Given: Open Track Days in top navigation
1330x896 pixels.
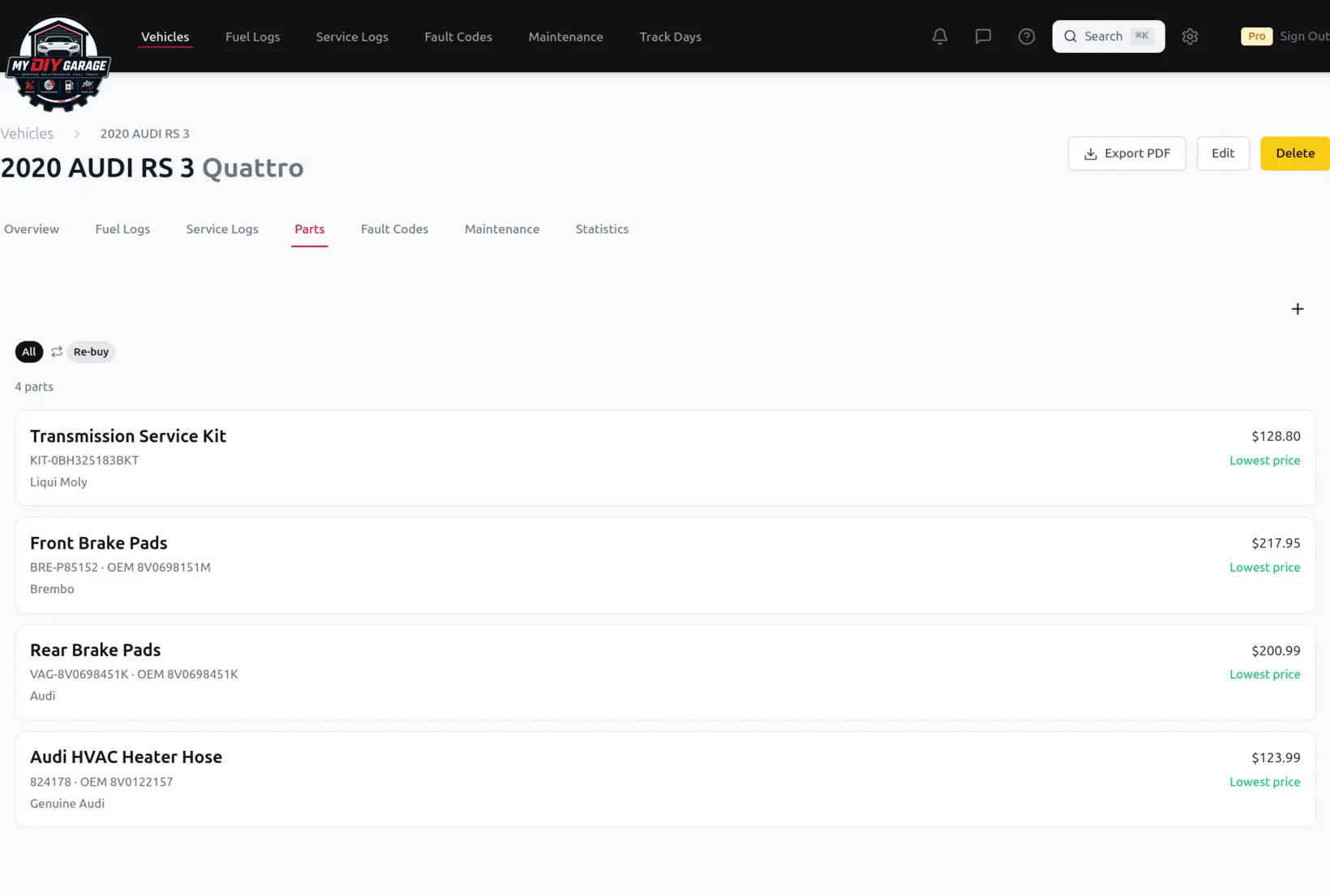Looking at the screenshot, I should (x=670, y=36).
